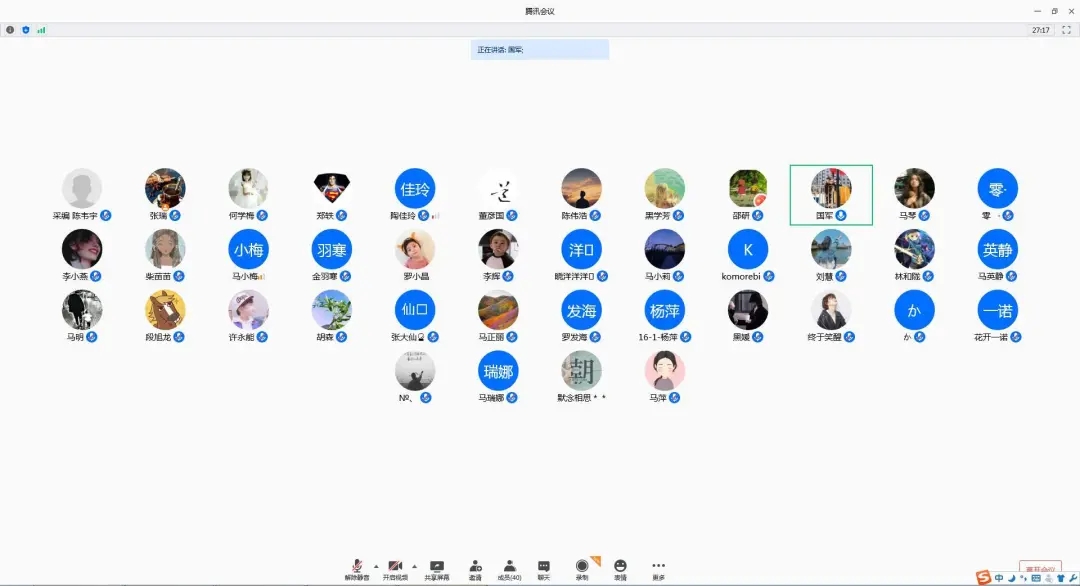
Task: Click the blue security shield icon
Action: click(x=25, y=30)
